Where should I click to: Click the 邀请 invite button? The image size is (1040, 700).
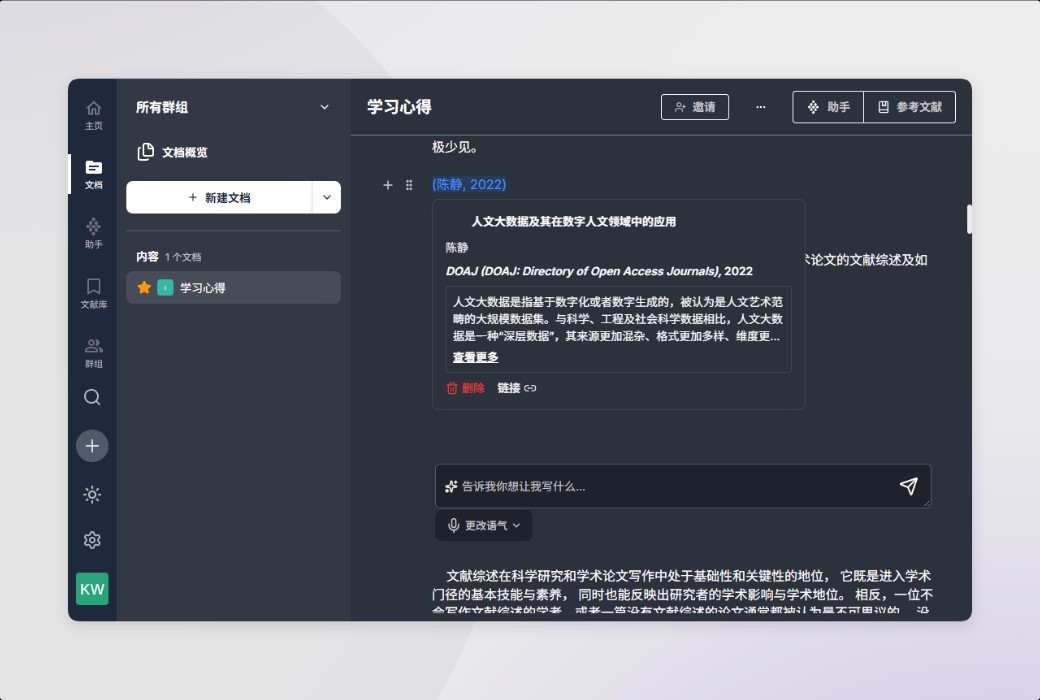click(x=694, y=107)
